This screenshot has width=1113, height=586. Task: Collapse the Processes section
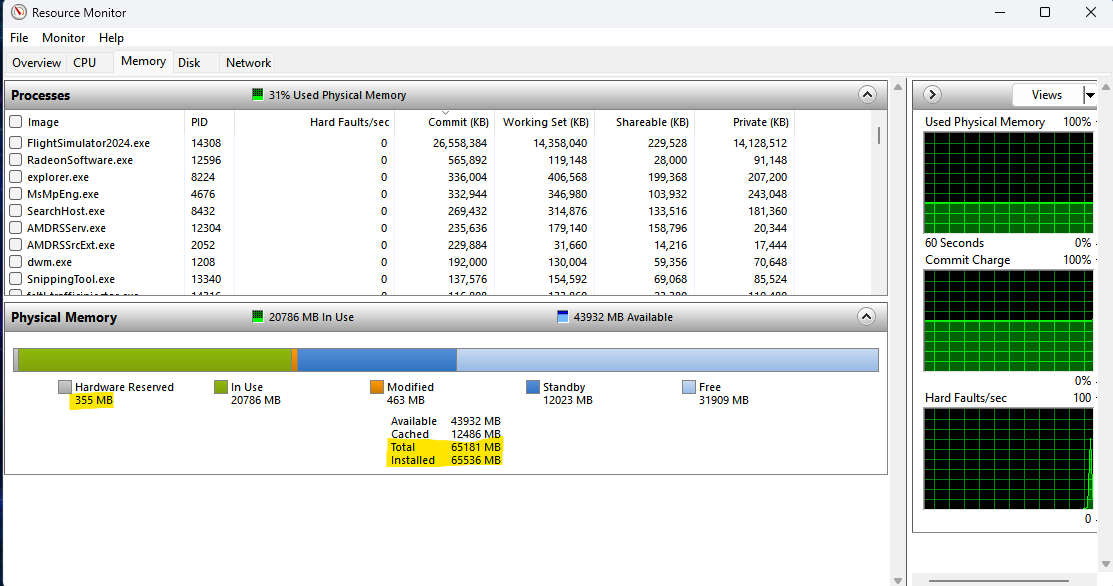[867, 95]
